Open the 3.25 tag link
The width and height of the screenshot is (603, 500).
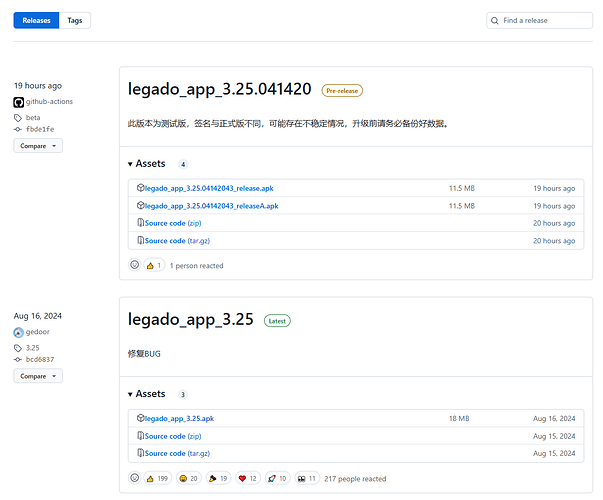tap(33, 348)
